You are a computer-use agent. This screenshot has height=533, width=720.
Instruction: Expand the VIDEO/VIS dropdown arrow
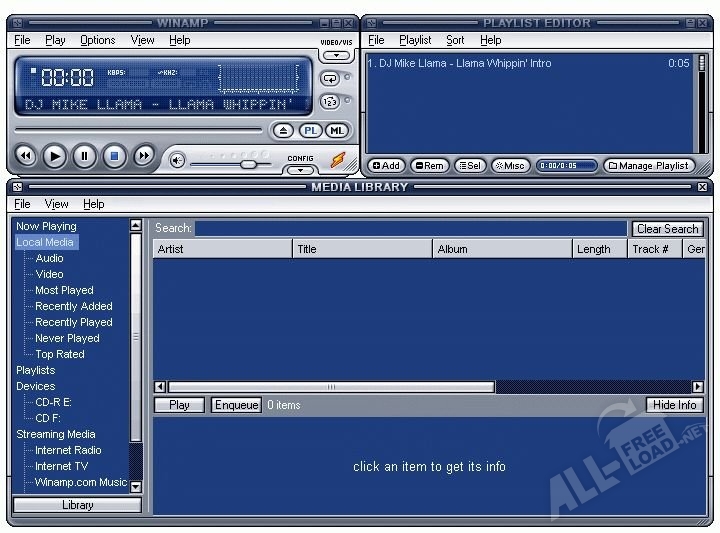(337, 56)
